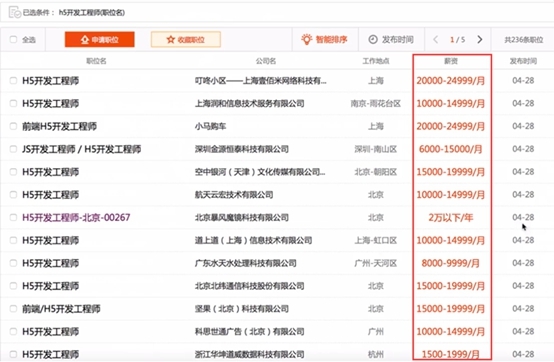Go to previous page arrow

(436, 39)
